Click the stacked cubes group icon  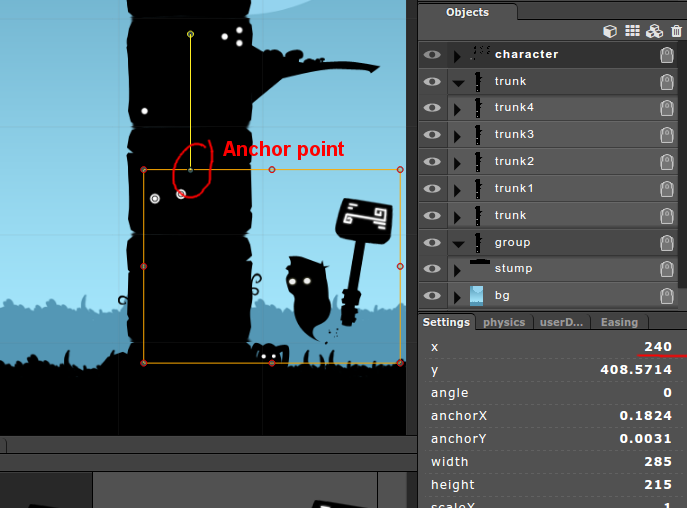pyautogui.click(x=655, y=31)
